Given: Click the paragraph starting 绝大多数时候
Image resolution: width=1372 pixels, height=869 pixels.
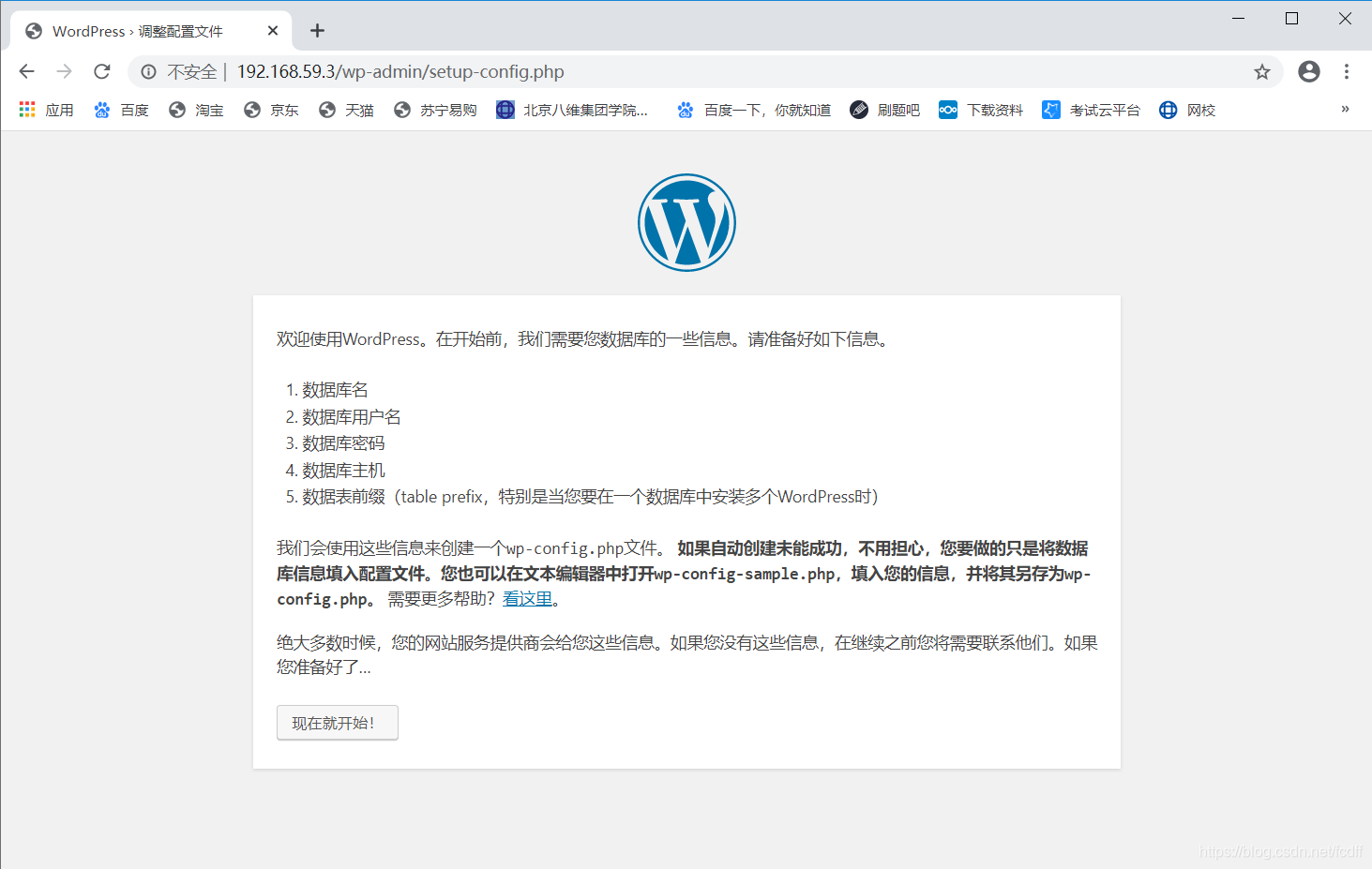Looking at the screenshot, I should [x=686, y=654].
